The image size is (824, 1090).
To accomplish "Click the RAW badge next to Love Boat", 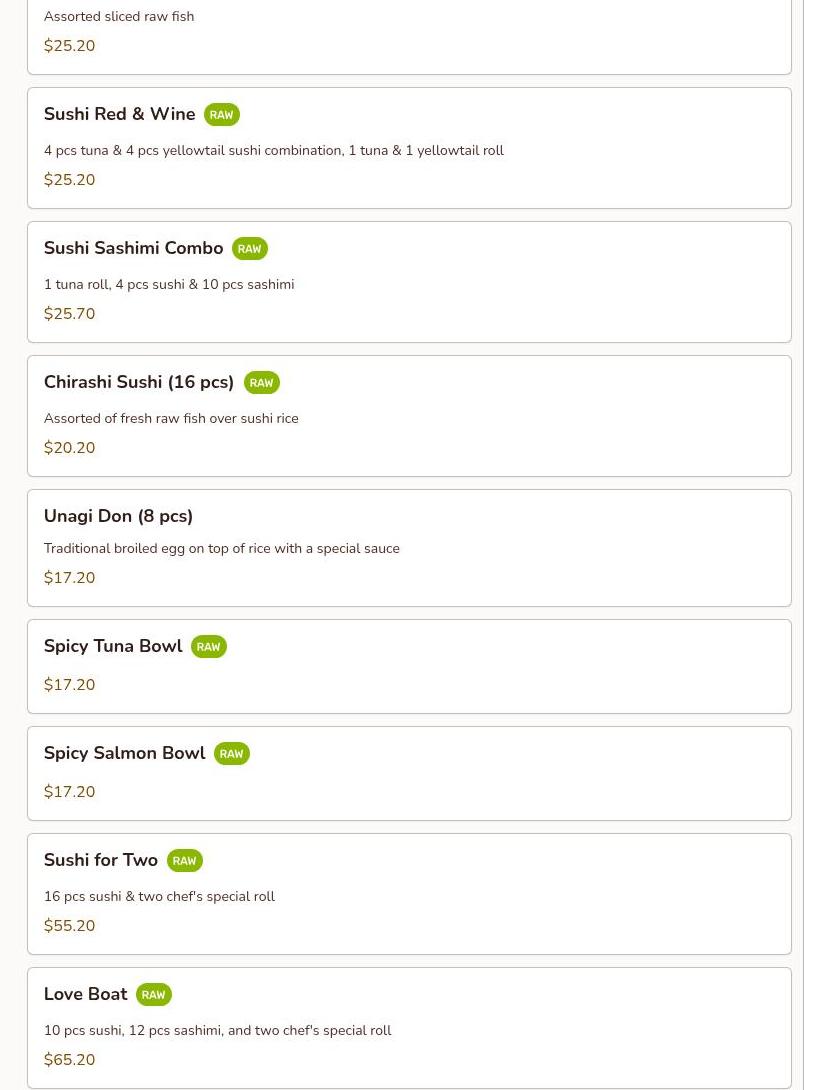I will [x=153, y=995].
